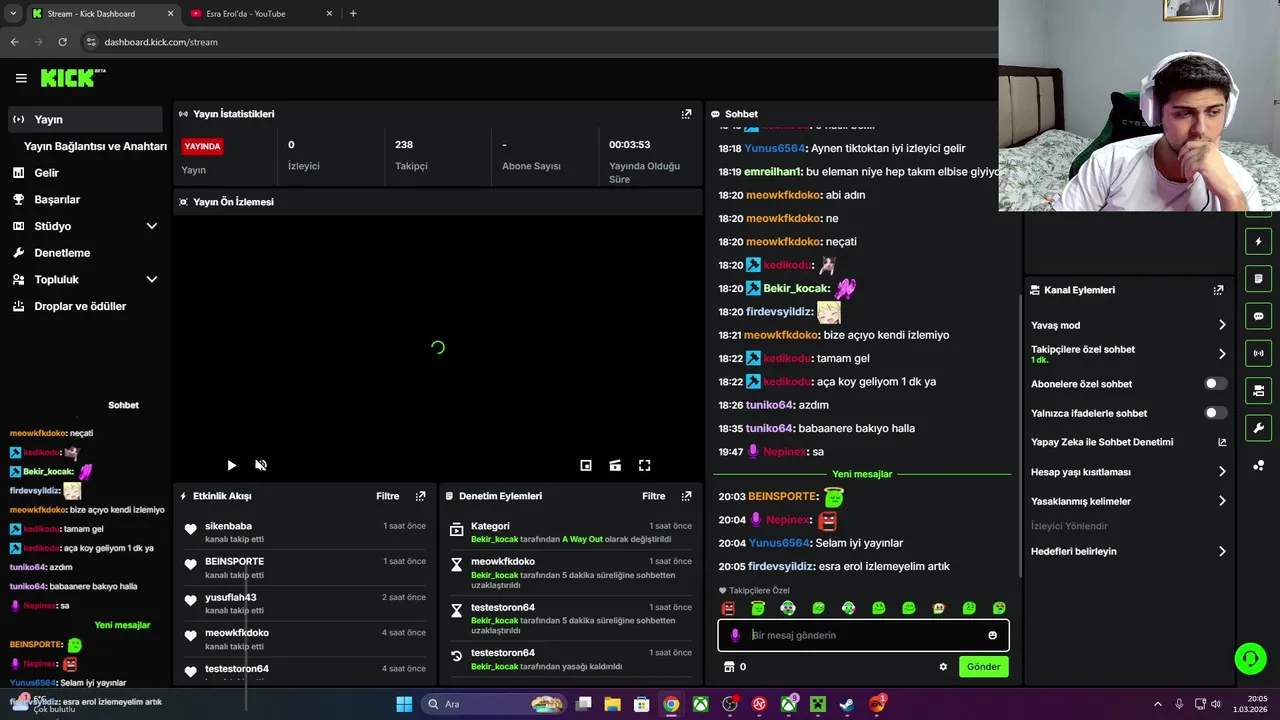
Task: Click the Kick logo
Action: coord(72,78)
